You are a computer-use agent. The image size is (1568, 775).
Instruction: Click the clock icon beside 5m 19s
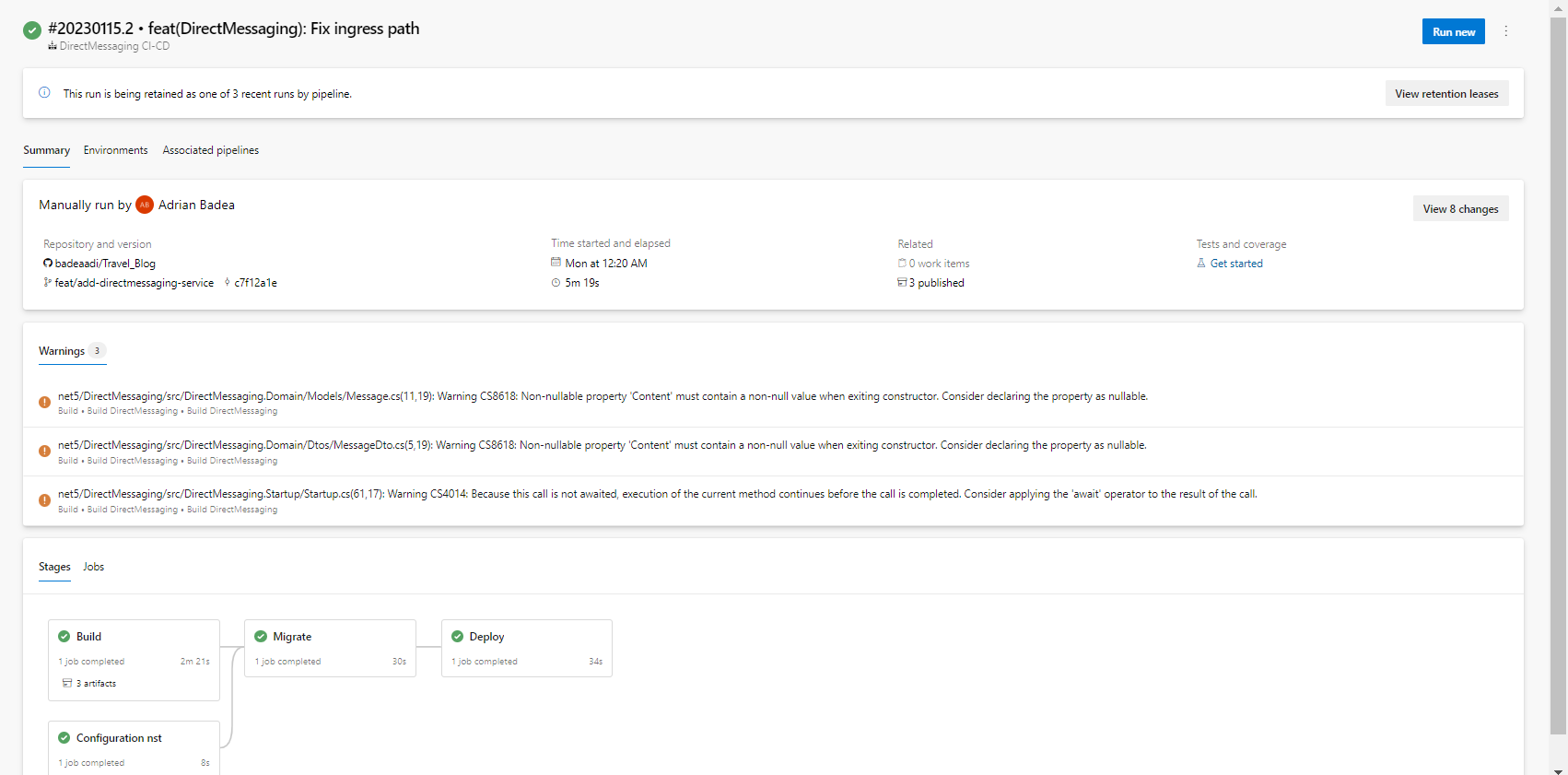coord(556,283)
